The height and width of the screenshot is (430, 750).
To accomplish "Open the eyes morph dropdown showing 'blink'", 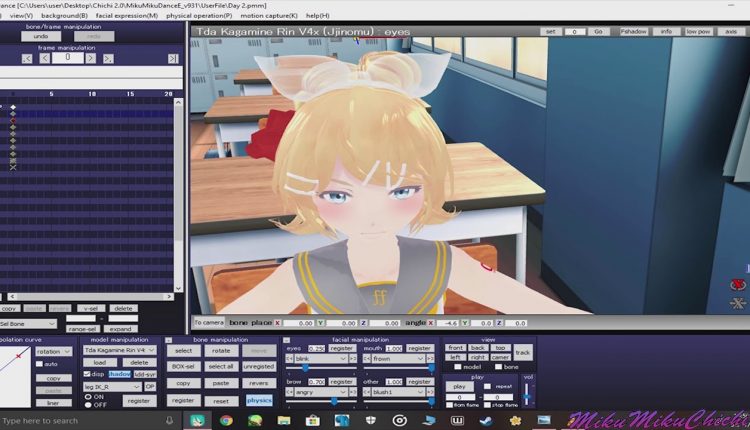I will pyautogui.click(x=320, y=359).
